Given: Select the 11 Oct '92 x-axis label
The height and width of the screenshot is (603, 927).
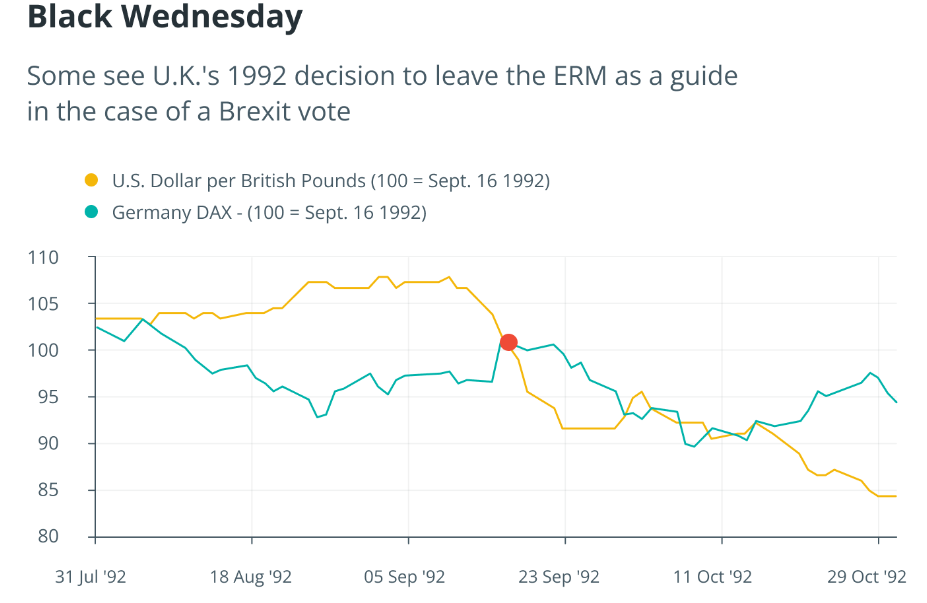Looking at the screenshot, I should [712, 577].
